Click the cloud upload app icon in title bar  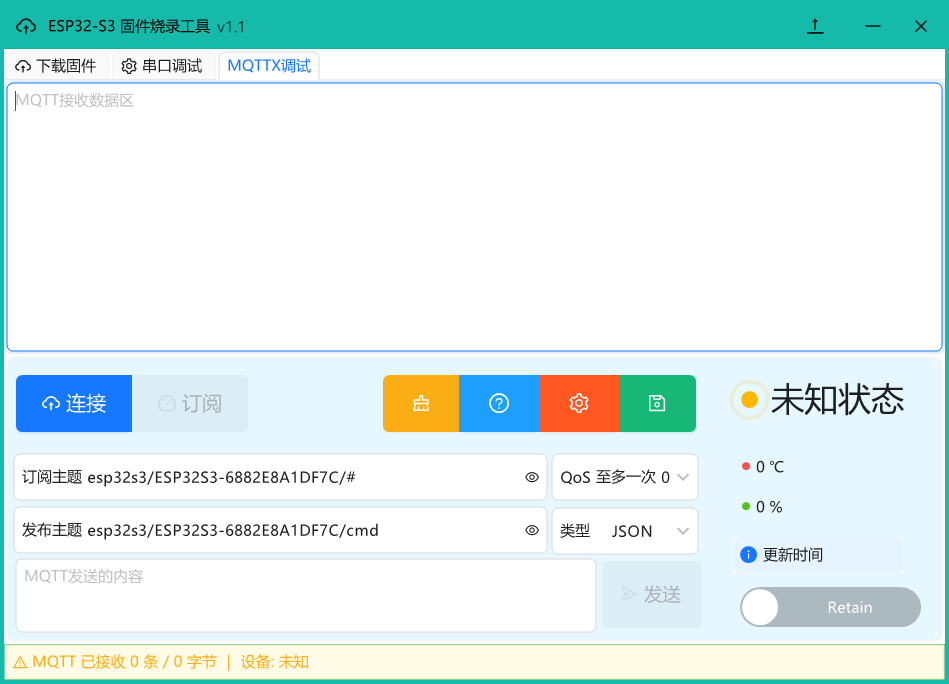coord(25,27)
